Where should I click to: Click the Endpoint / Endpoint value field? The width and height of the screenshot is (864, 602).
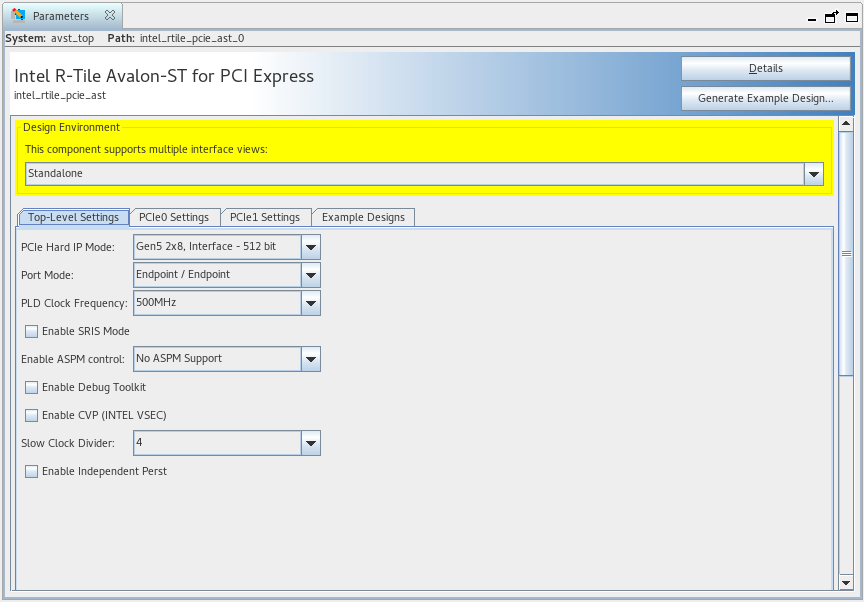point(217,275)
